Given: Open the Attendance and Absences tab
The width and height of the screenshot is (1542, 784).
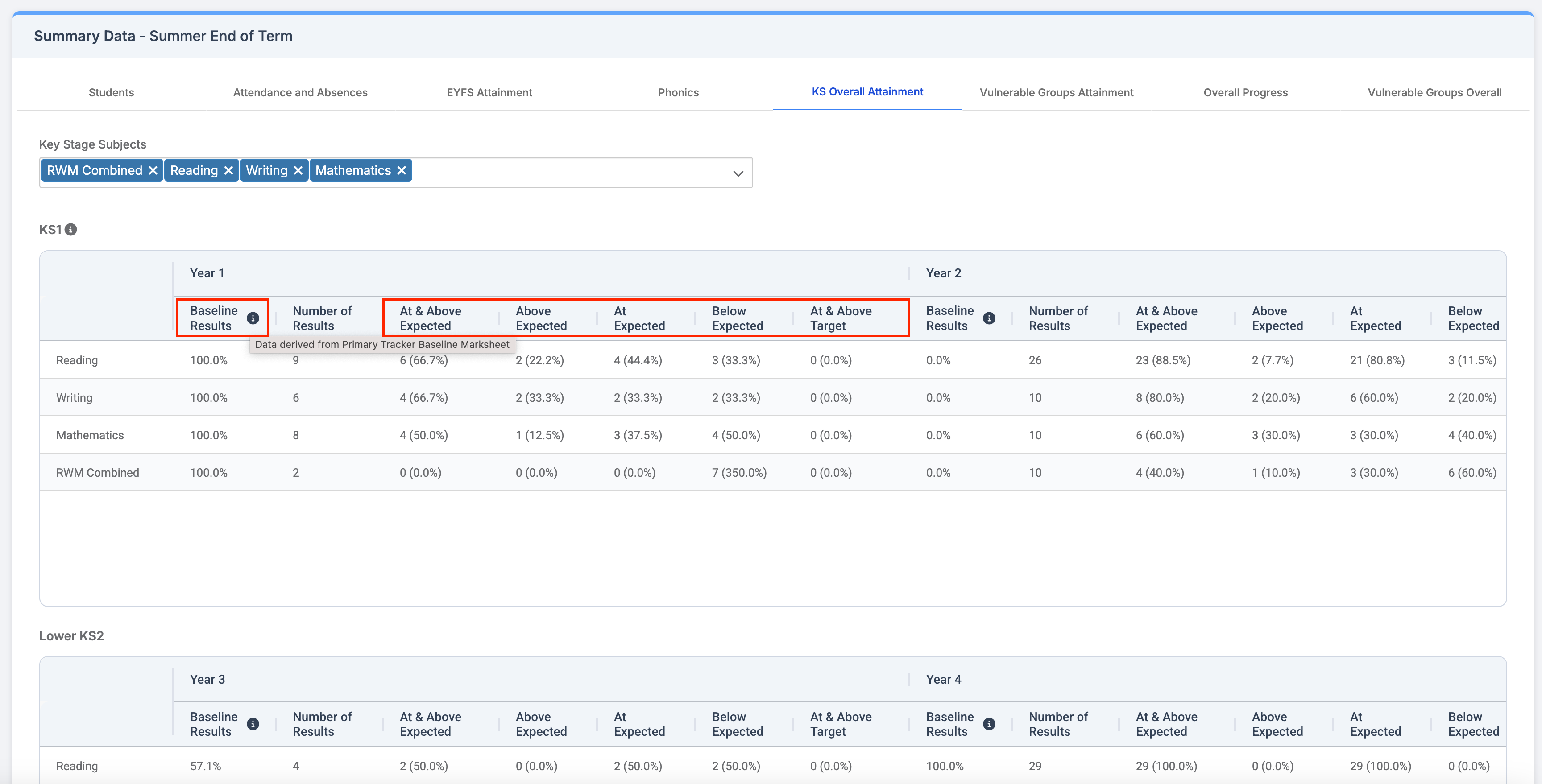Looking at the screenshot, I should coord(300,93).
